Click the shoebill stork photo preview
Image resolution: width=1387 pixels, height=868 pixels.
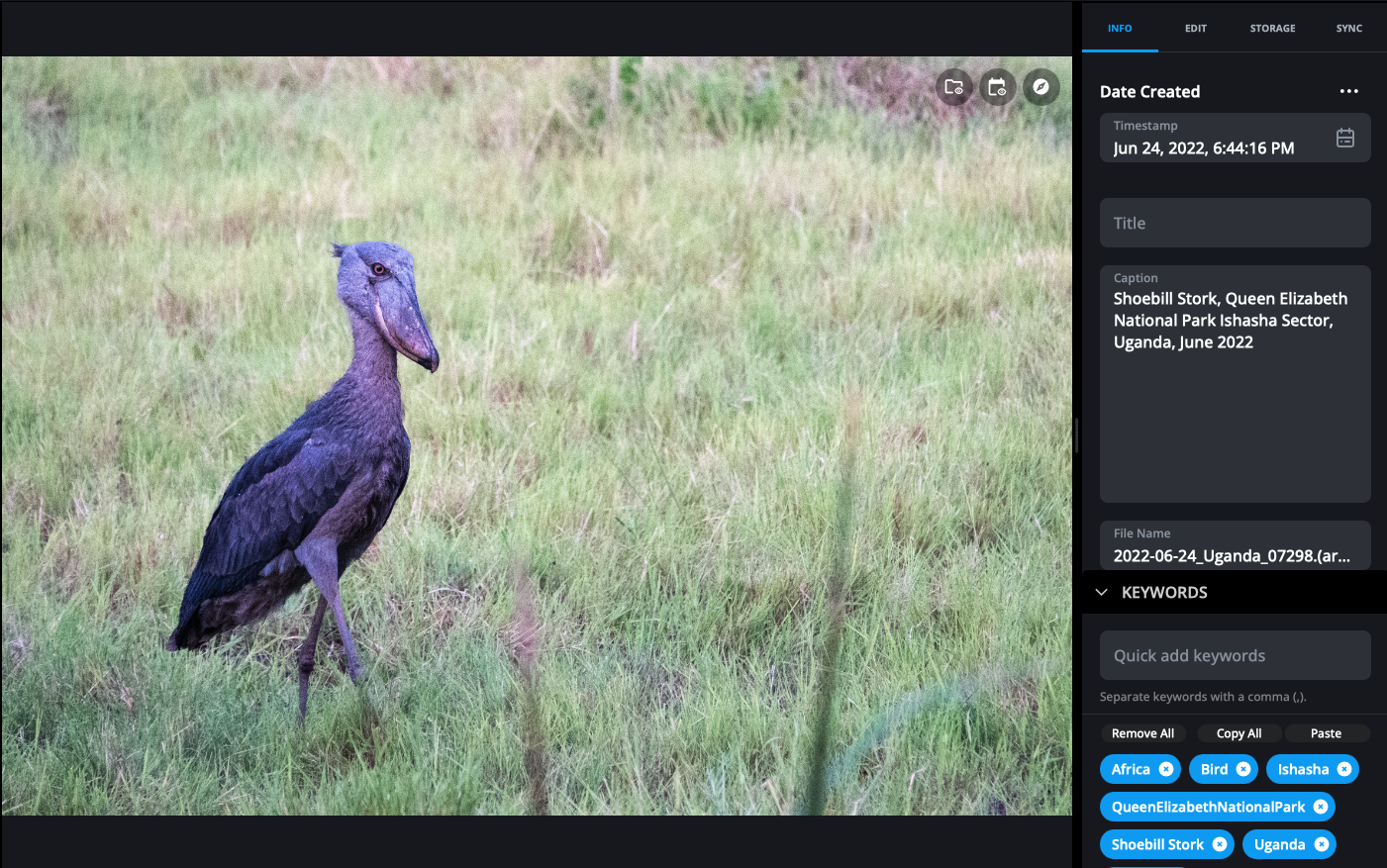point(537,435)
